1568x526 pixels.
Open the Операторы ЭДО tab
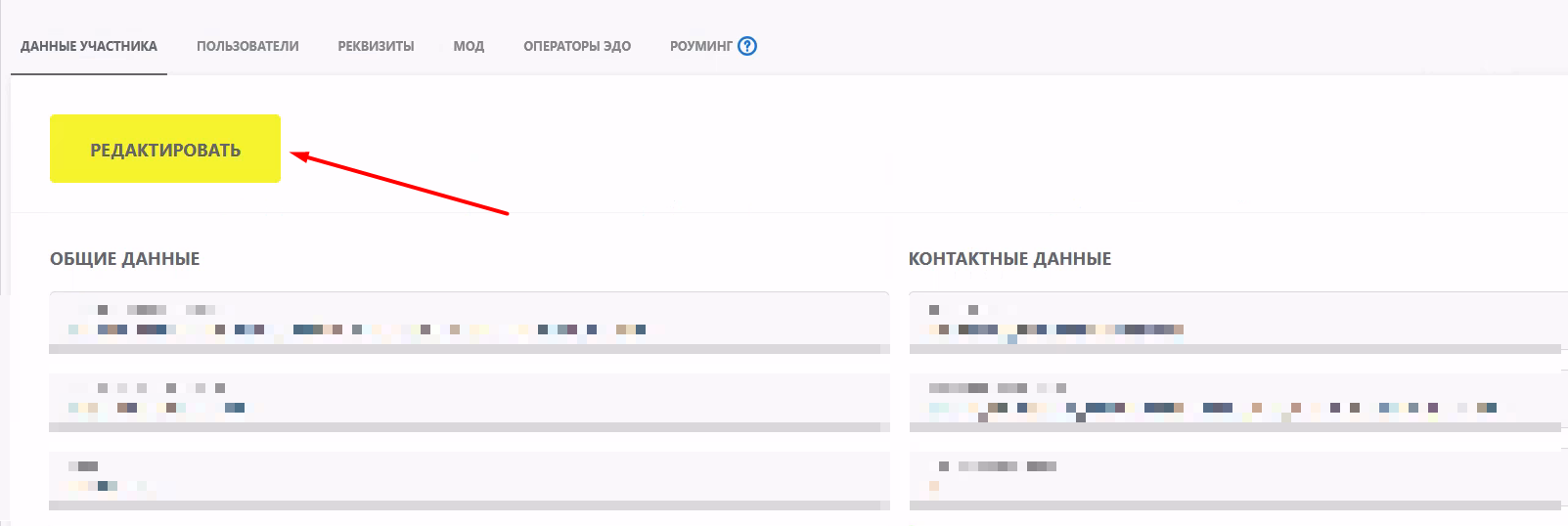tap(577, 46)
